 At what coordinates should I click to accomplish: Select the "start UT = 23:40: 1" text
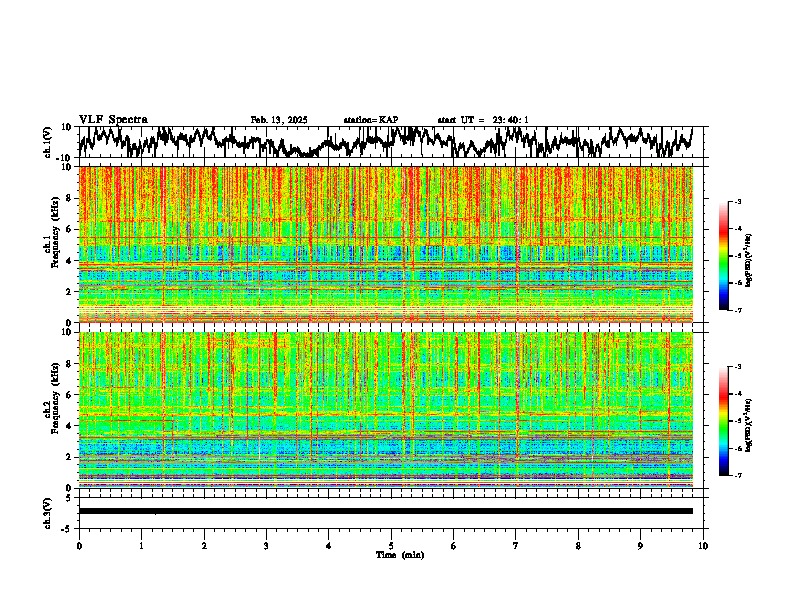(x=483, y=120)
